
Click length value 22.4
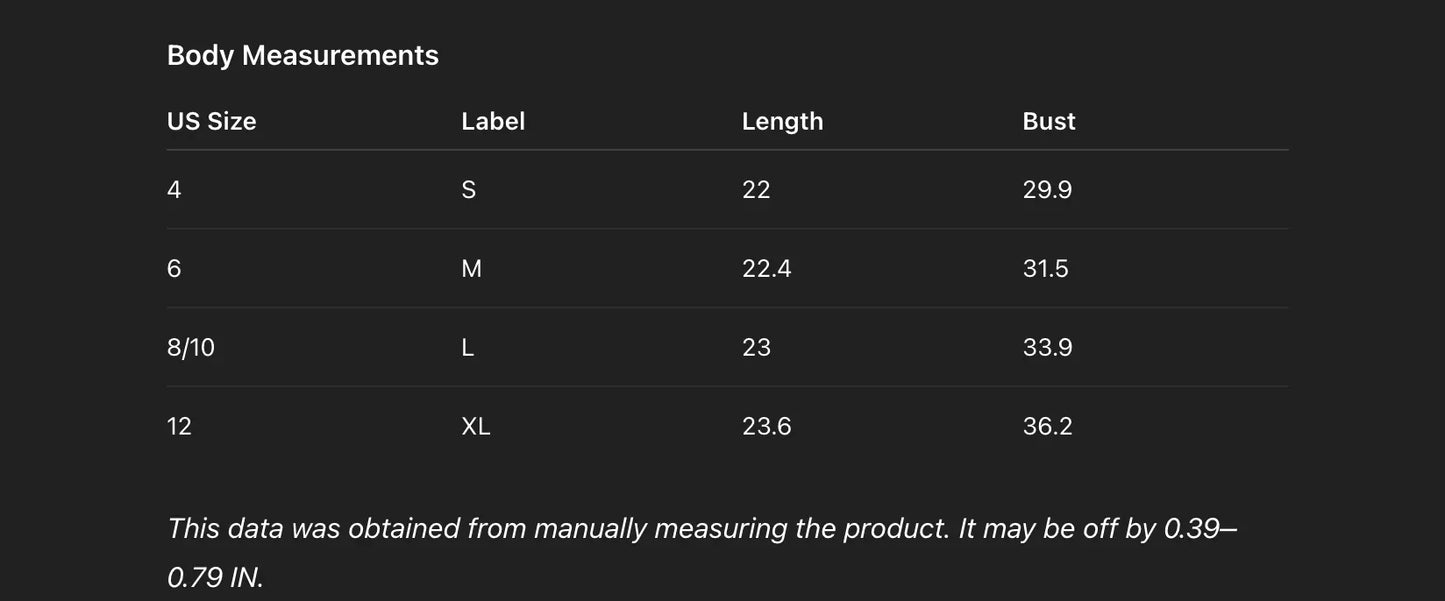[x=766, y=269]
